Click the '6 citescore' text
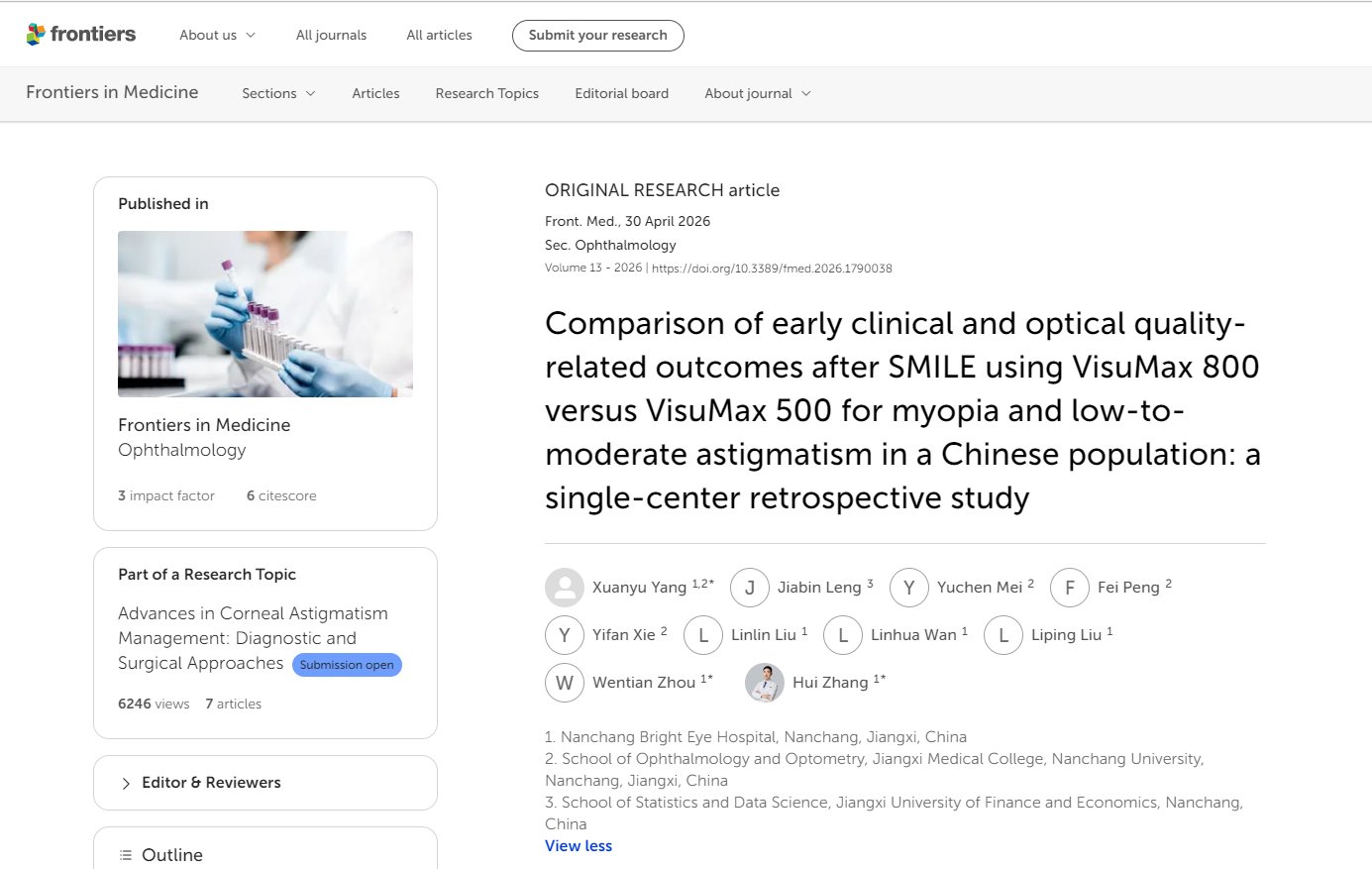The width and height of the screenshot is (1372, 869). pyautogui.click(x=281, y=495)
